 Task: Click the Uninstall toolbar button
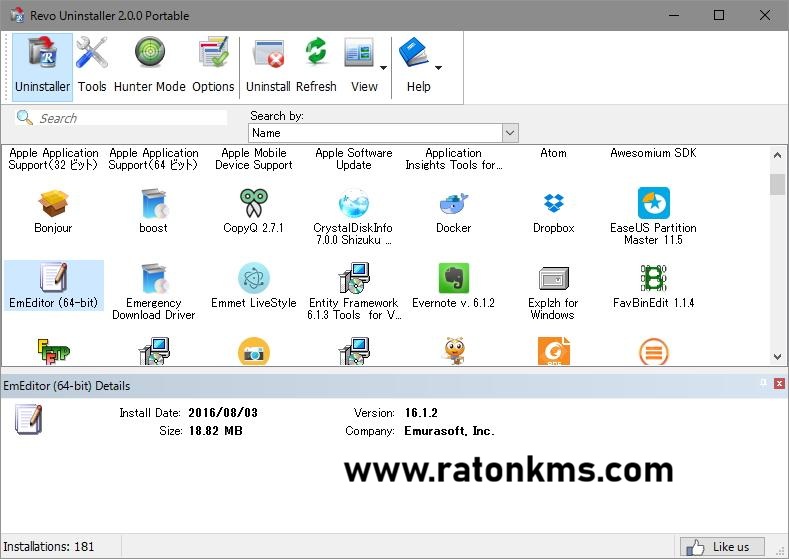(268, 65)
